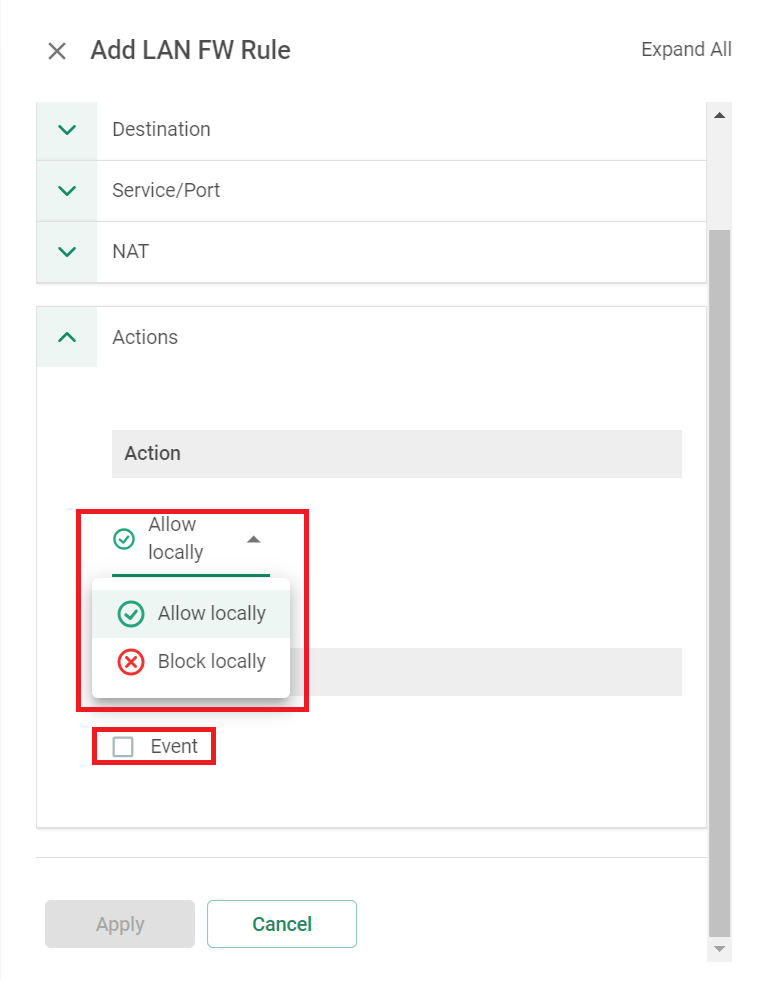
Task: Click the Service/Port section title
Action: (166, 190)
